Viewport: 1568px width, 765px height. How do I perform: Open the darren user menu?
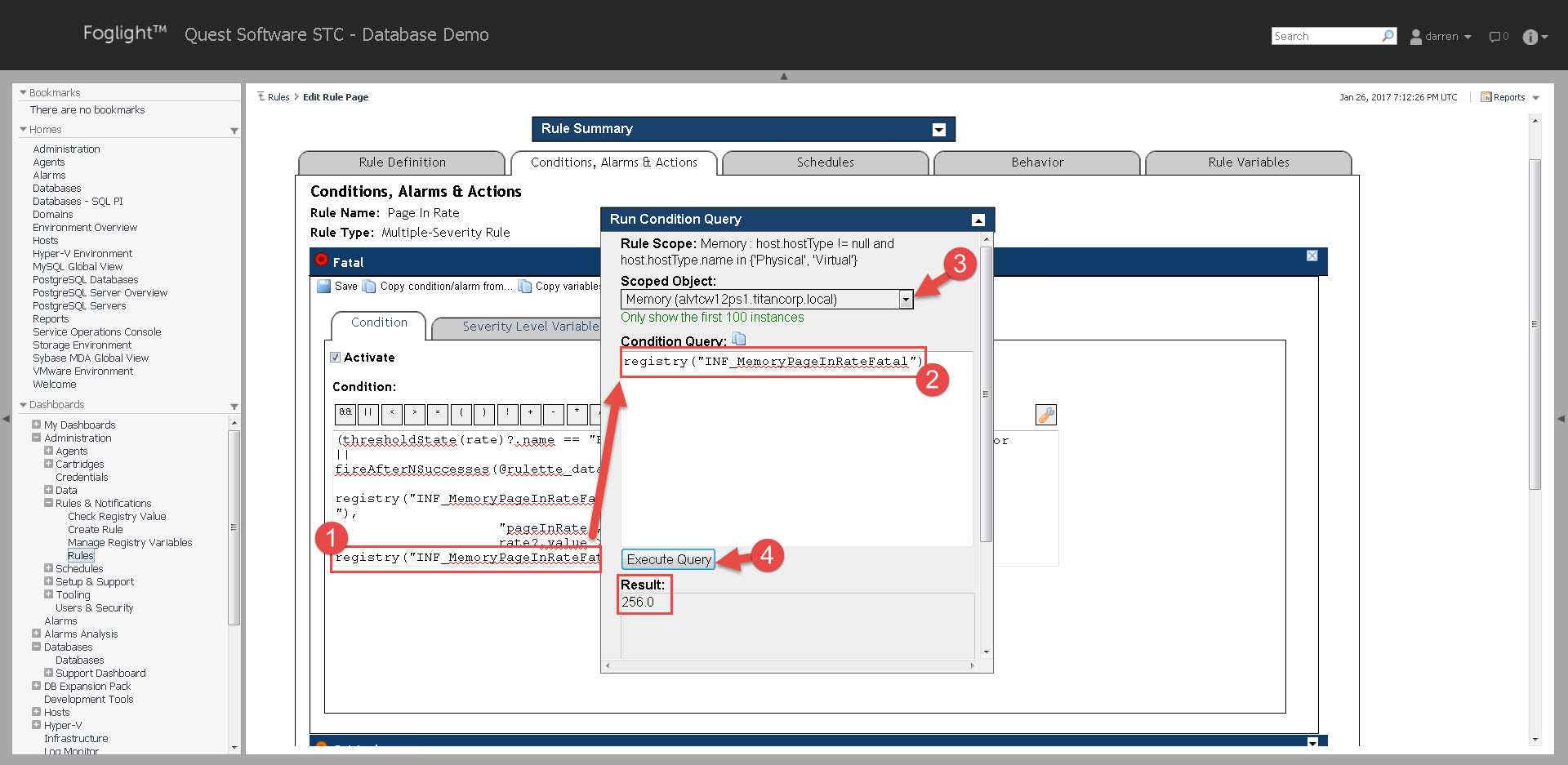1441,37
